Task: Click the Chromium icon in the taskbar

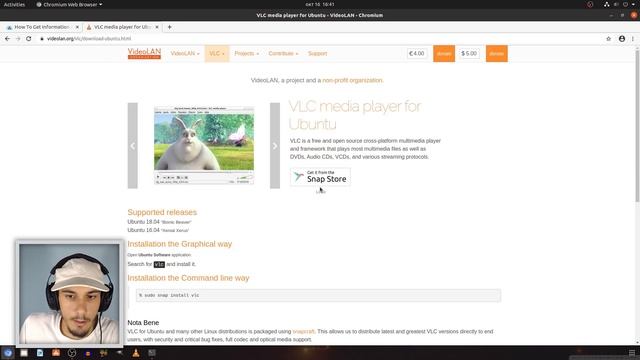Action: click(x=8, y=353)
